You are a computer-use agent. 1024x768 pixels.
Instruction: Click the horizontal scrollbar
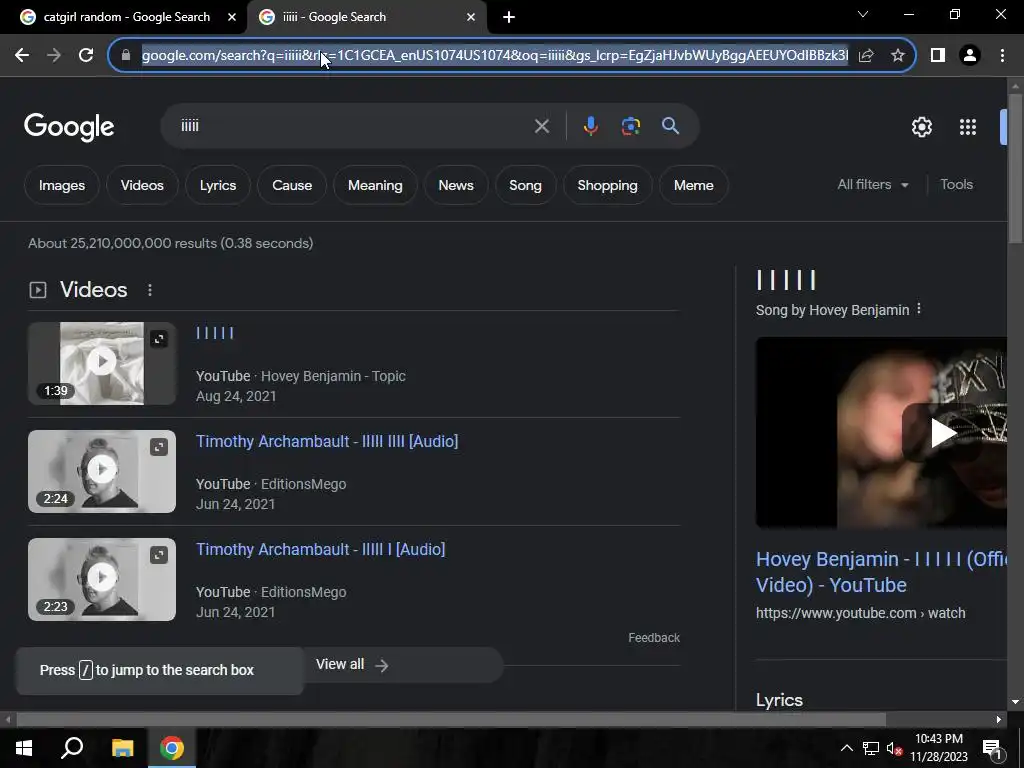[451, 720]
